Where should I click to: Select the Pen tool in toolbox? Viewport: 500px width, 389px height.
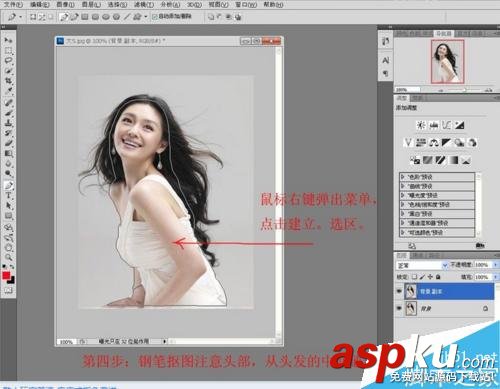point(8,185)
